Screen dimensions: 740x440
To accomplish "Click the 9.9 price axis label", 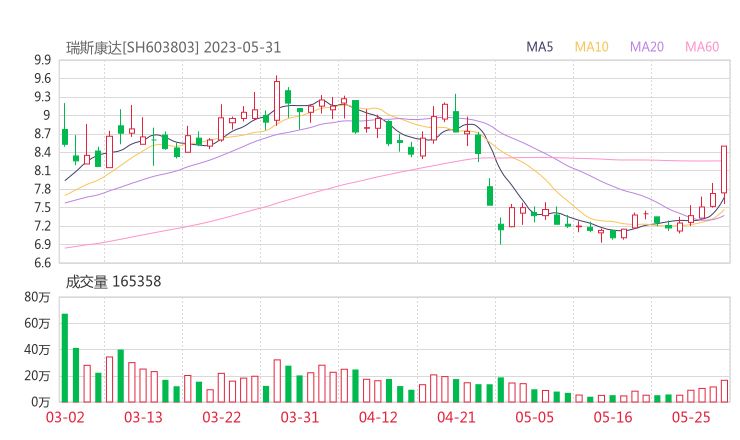I will (42, 60).
